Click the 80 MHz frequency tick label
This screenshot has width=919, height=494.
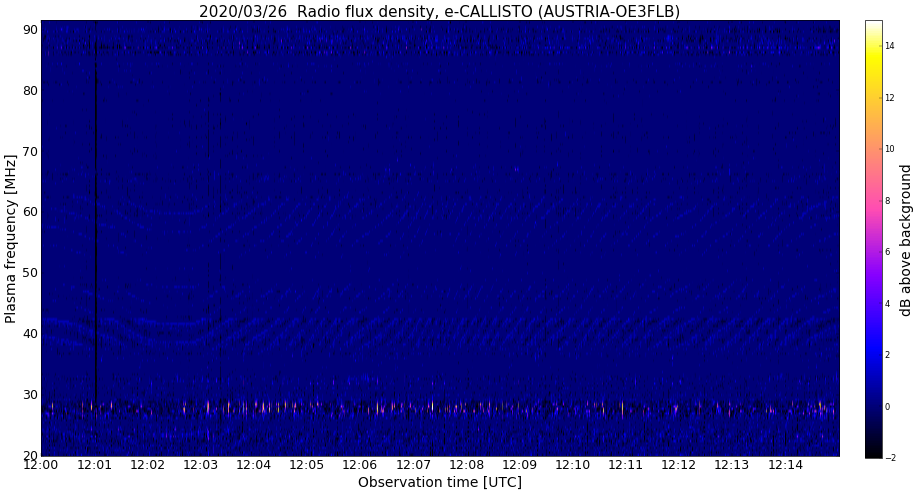[x=30, y=91]
